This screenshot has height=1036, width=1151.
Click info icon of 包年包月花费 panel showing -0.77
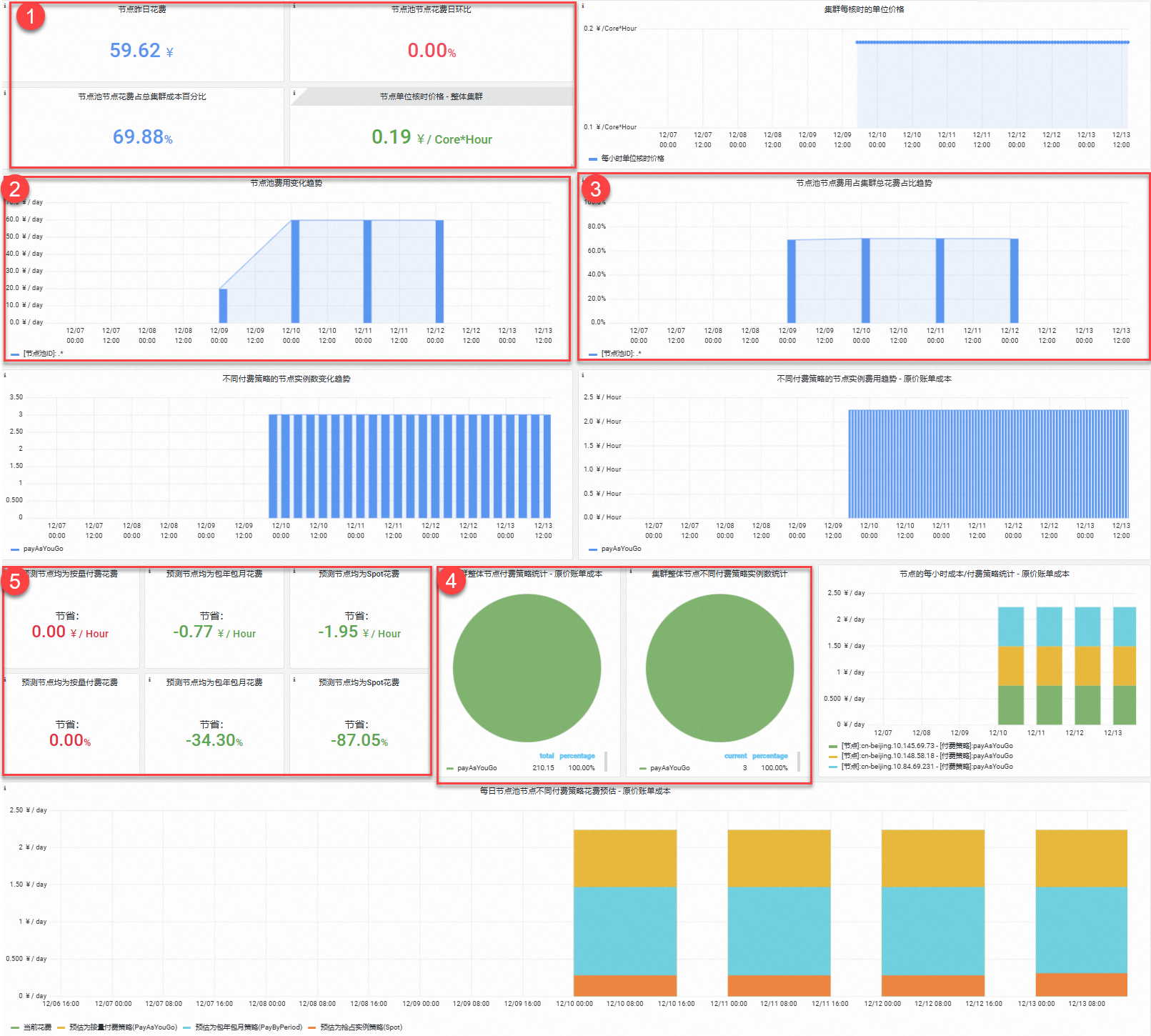click(149, 571)
